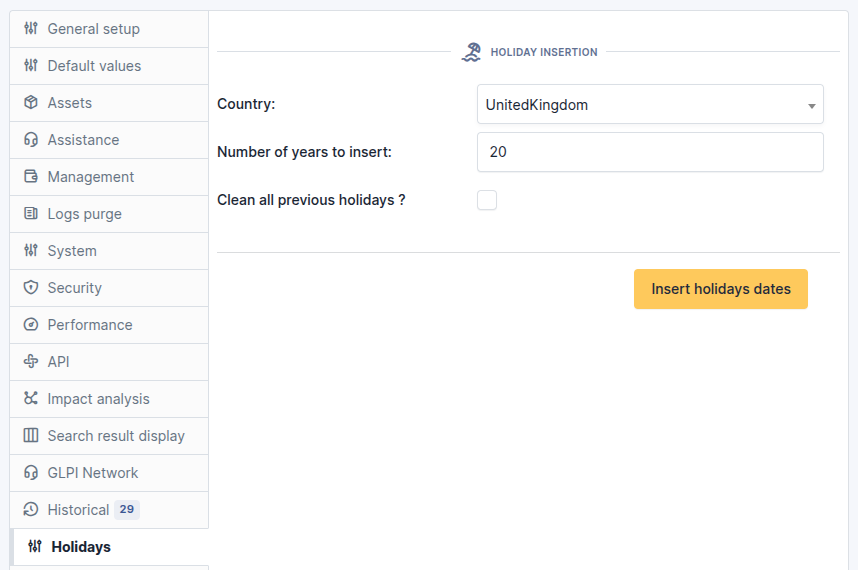Image resolution: width=858 pixels, height=570 pixels.
Task: Go to the GLPI Network tab
Action: (93, 473)
